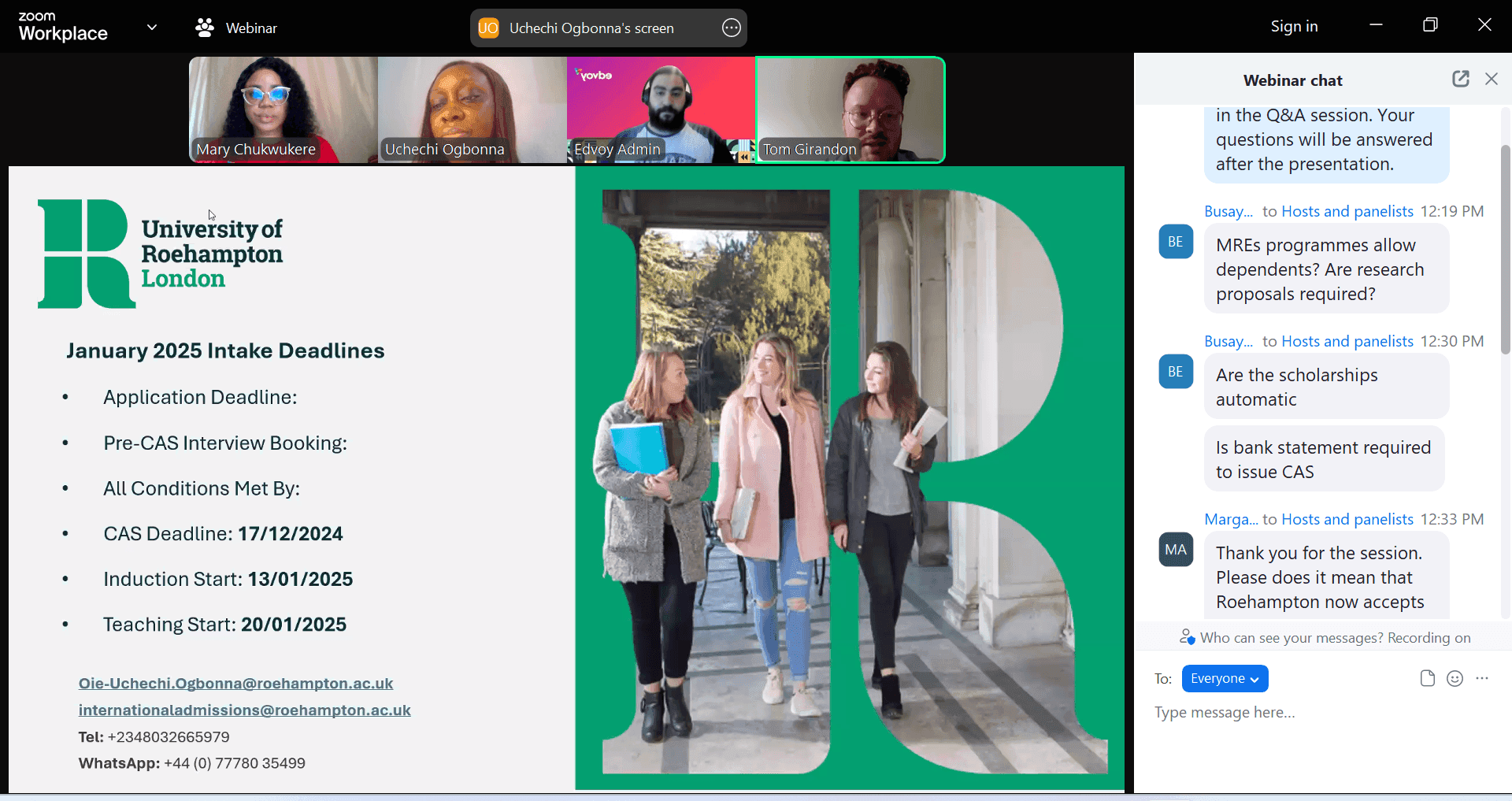Click 'Pre-CAS Interview Booking:' bullet text
The height and width of the screenshot is (801, 1512).
pos(225,443)
